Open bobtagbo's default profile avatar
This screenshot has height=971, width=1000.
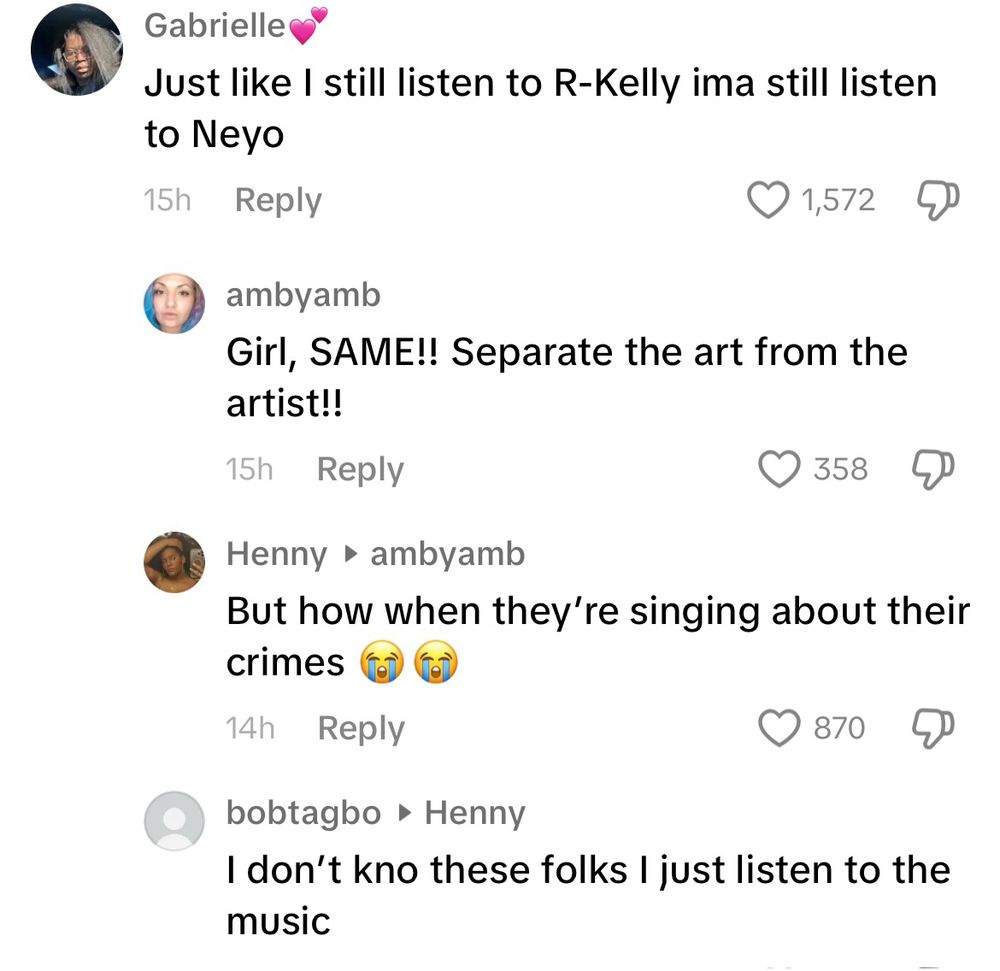coord(175,820)
